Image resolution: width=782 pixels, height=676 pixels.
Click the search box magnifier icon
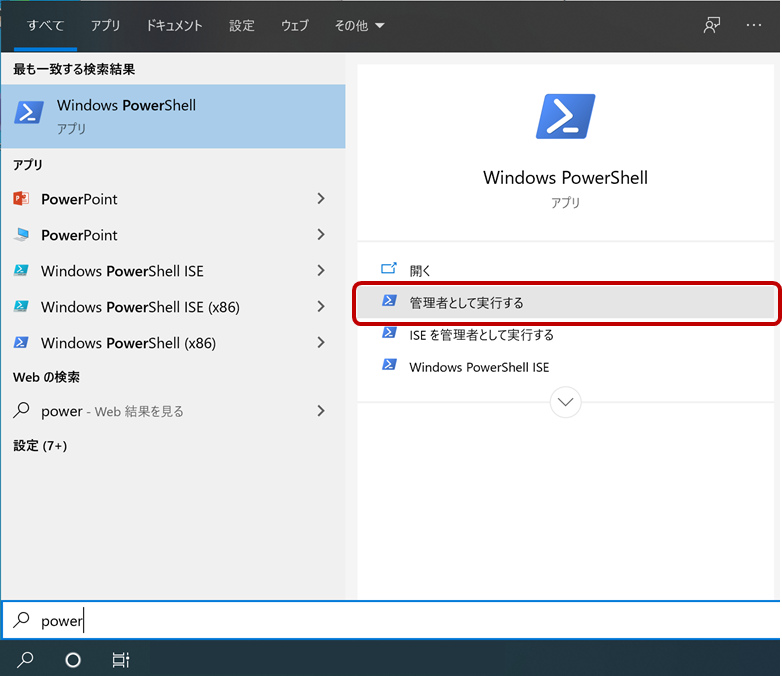(x=21, y=620)
